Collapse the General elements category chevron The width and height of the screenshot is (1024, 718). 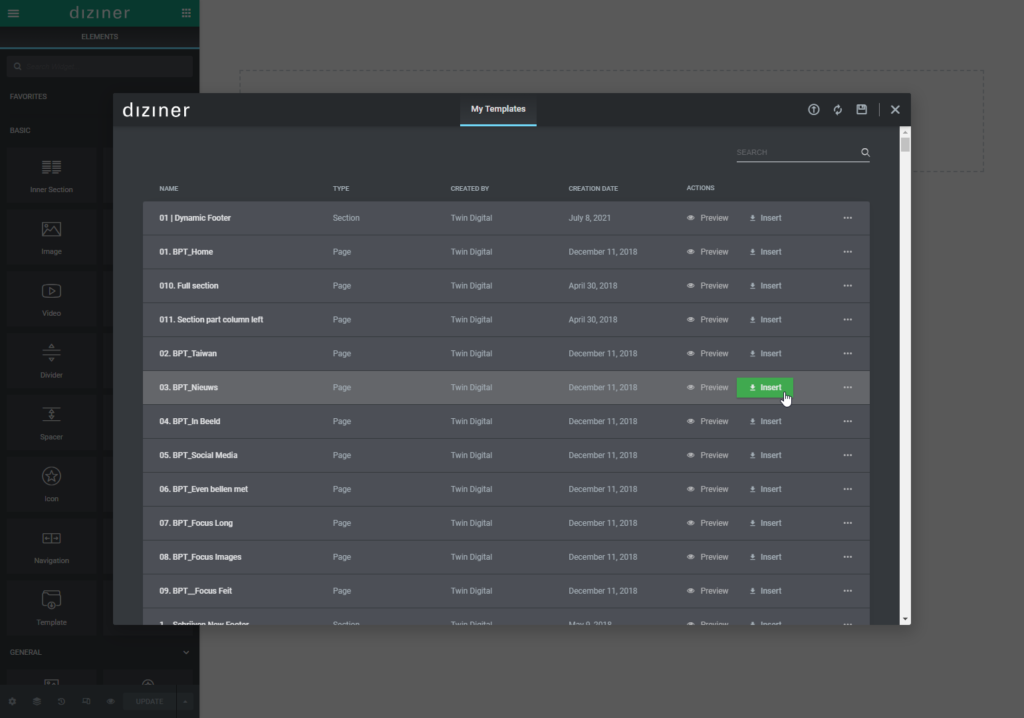tap(186, 652)
